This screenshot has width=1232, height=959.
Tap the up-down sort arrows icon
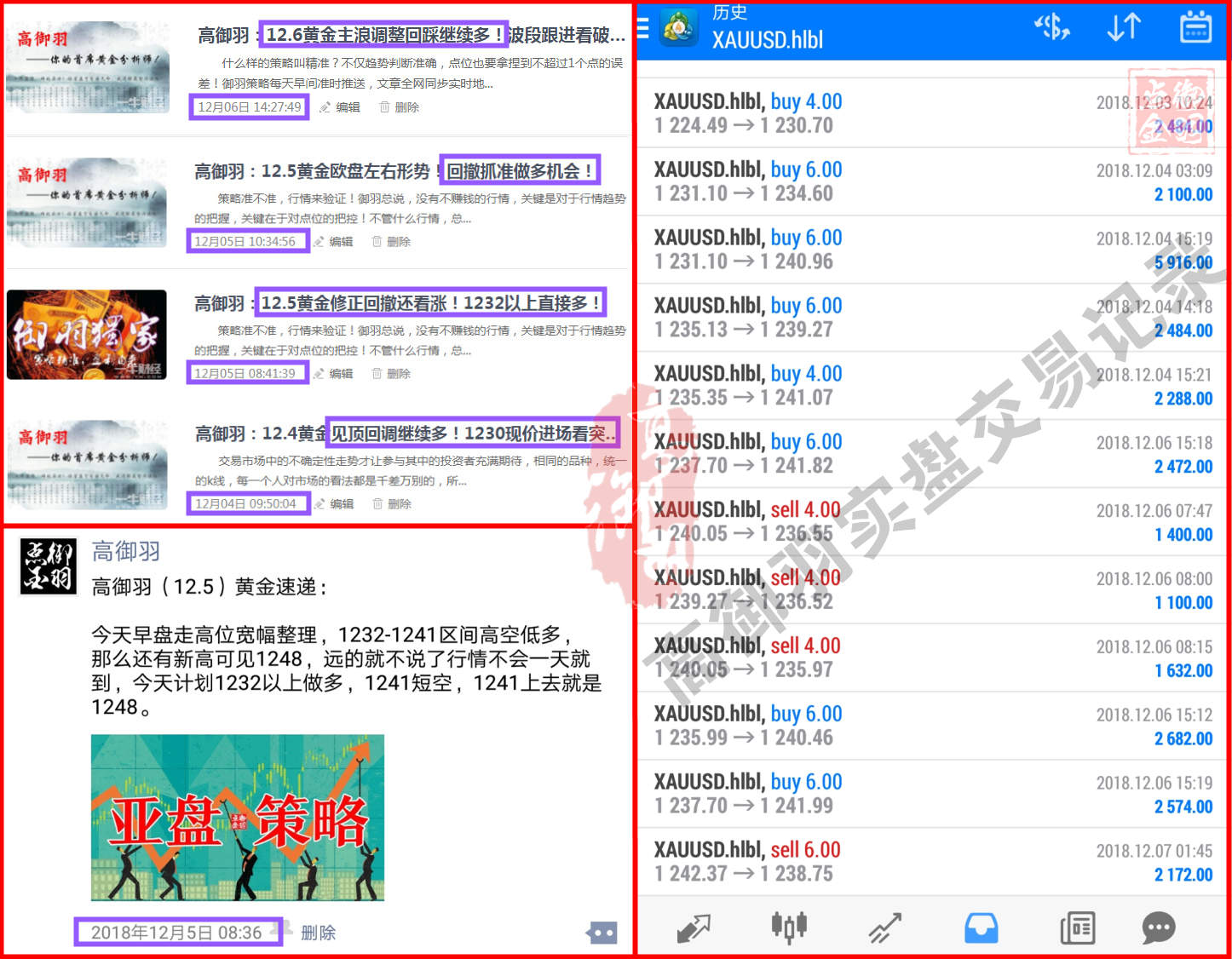(1123, 28)
